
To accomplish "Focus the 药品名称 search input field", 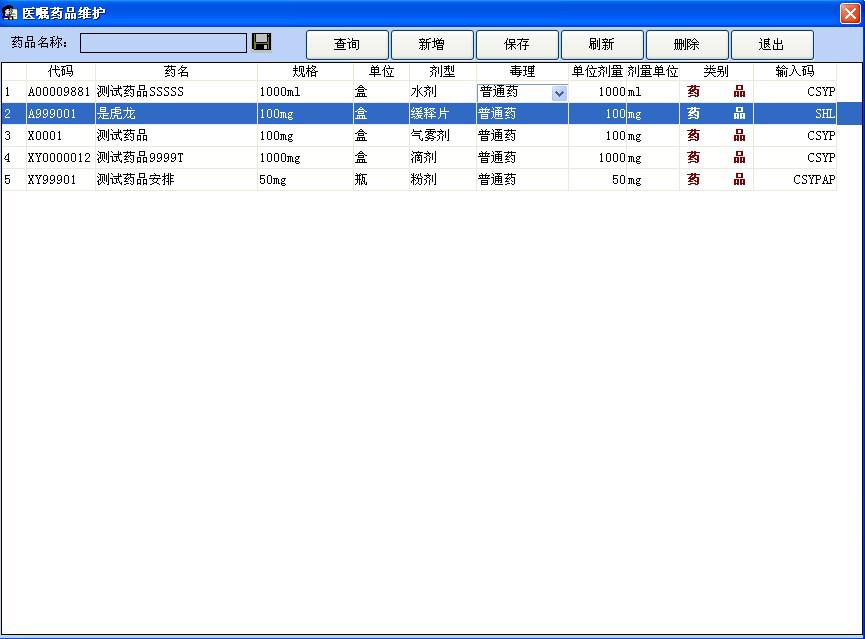I will tap(163, 43).
